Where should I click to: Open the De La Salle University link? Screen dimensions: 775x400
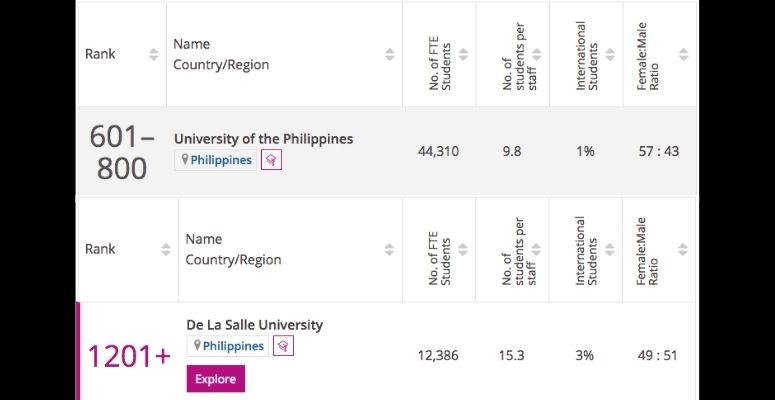click(x=254, y=325)
